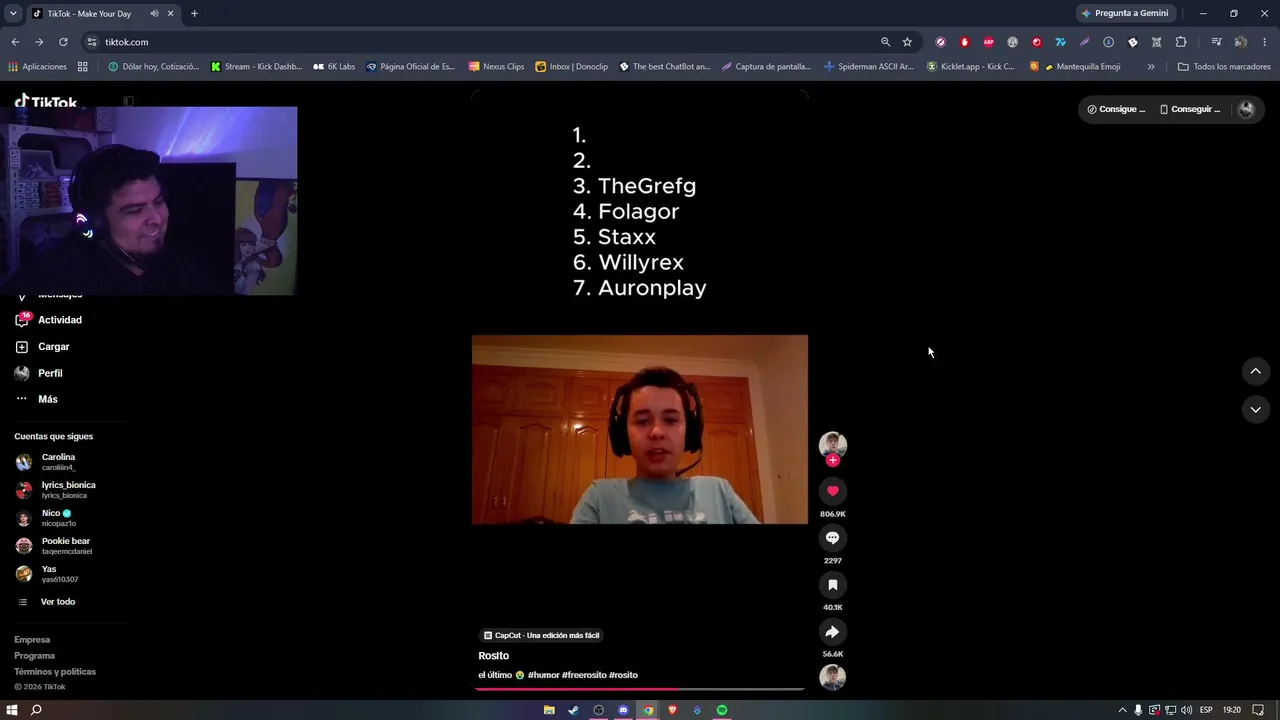Collapse the TikTok sidebar with the panel icon
The image size is (1280, 720).
pos(128,102)
